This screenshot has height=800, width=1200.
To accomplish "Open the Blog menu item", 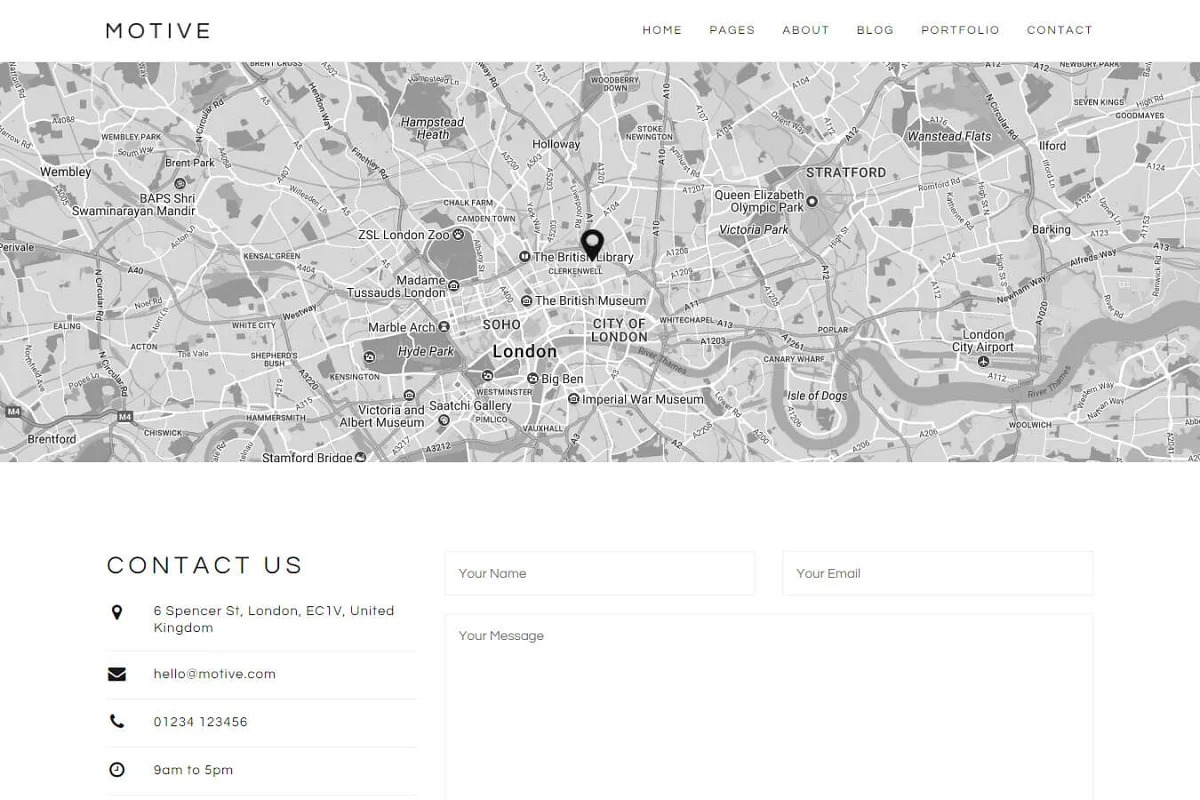I will click(875, 30).
